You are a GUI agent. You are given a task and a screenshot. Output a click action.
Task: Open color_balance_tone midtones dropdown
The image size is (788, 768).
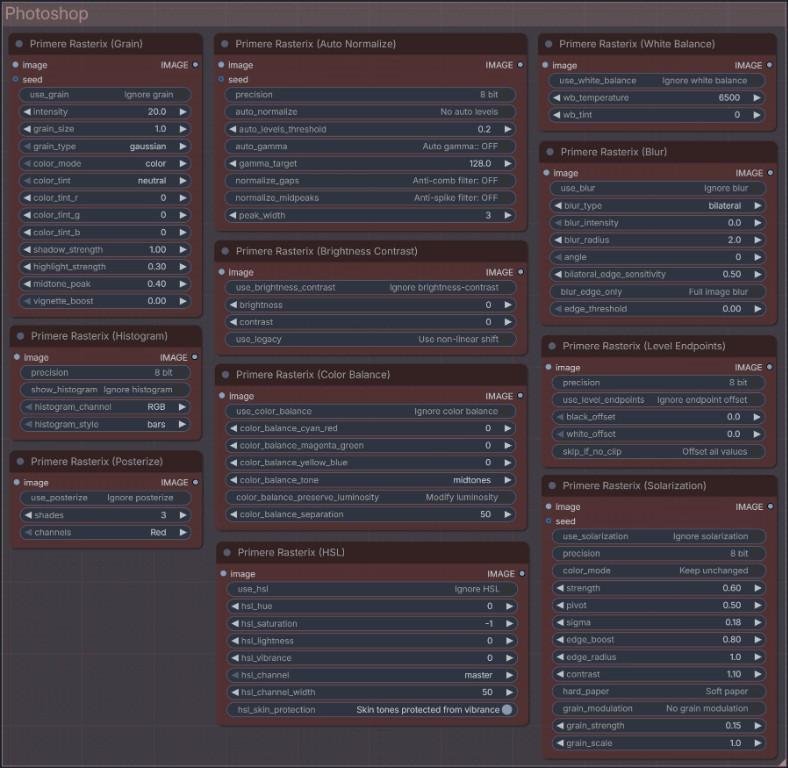[x=371, y=480]
